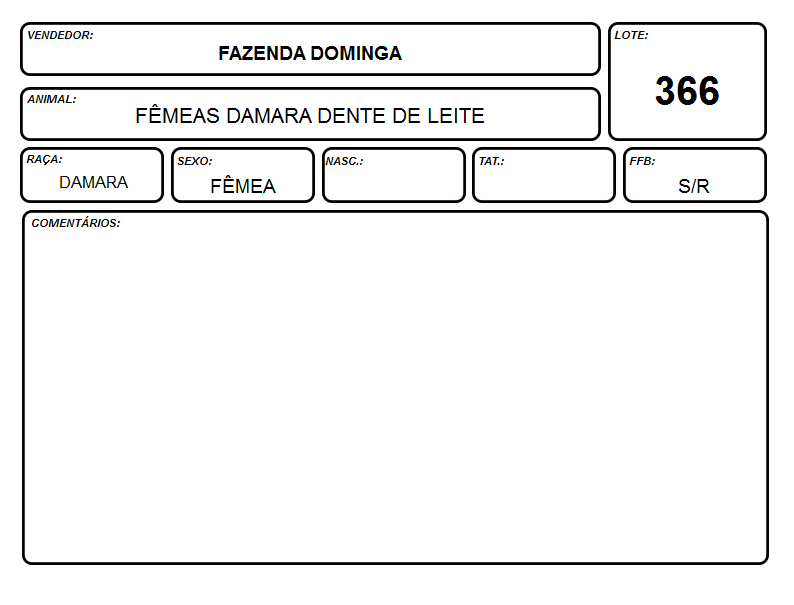Select the RAÇA label
The height and width of the screenshot is (605, 794).
(45, 159)
